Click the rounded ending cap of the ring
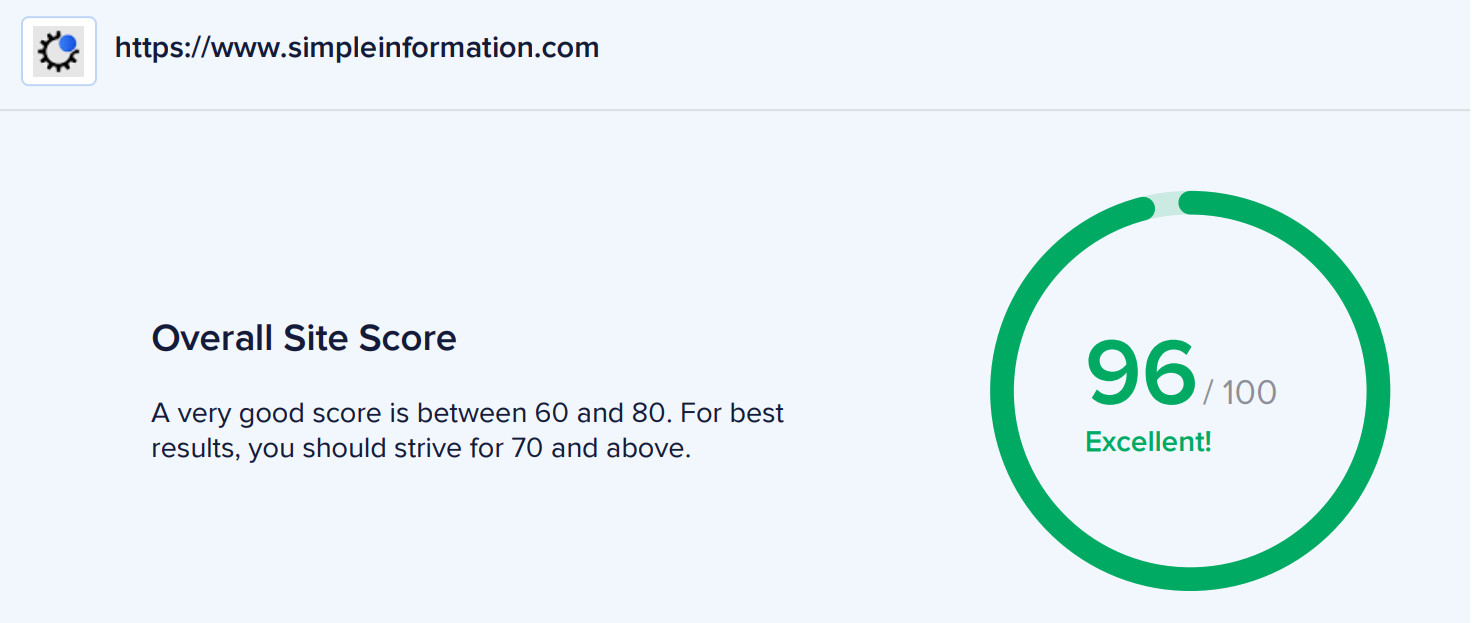This screenshot has height=623, width=1472. [1144, 208]
